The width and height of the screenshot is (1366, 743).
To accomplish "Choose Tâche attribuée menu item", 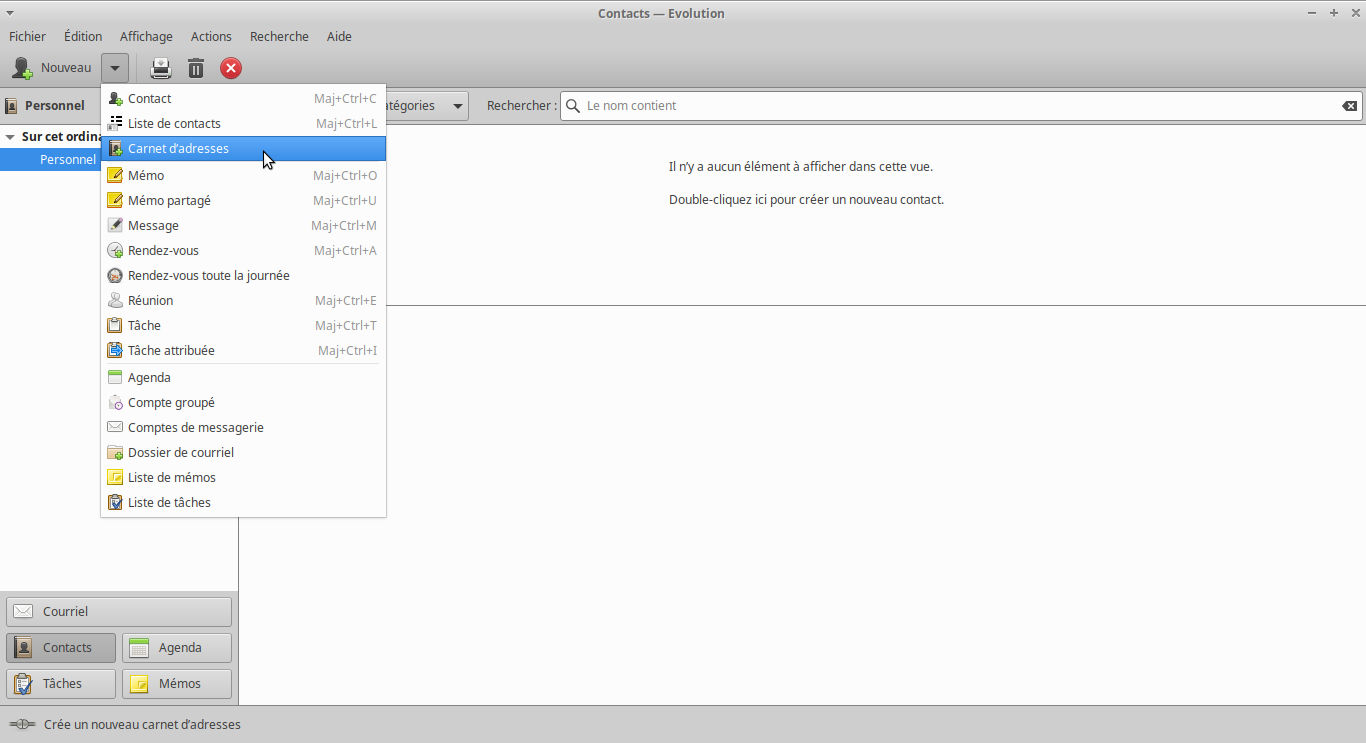I will (171, 351).
